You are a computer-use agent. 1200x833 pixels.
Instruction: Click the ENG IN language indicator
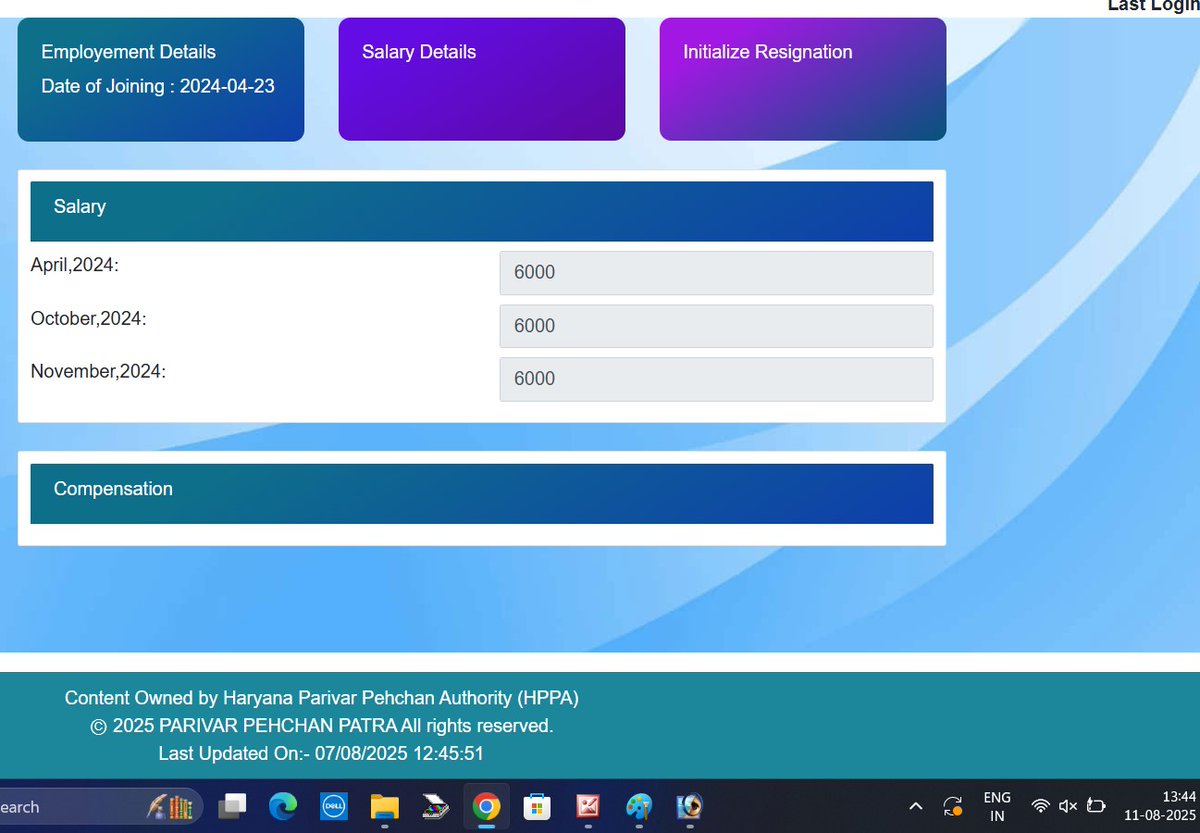point(997,806)
